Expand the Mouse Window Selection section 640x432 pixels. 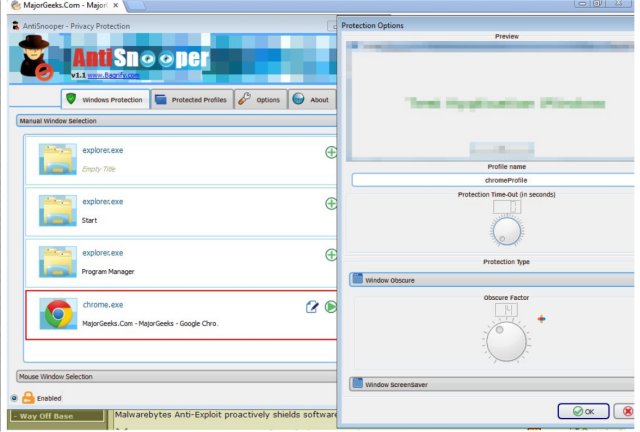[x=176, y=376]
